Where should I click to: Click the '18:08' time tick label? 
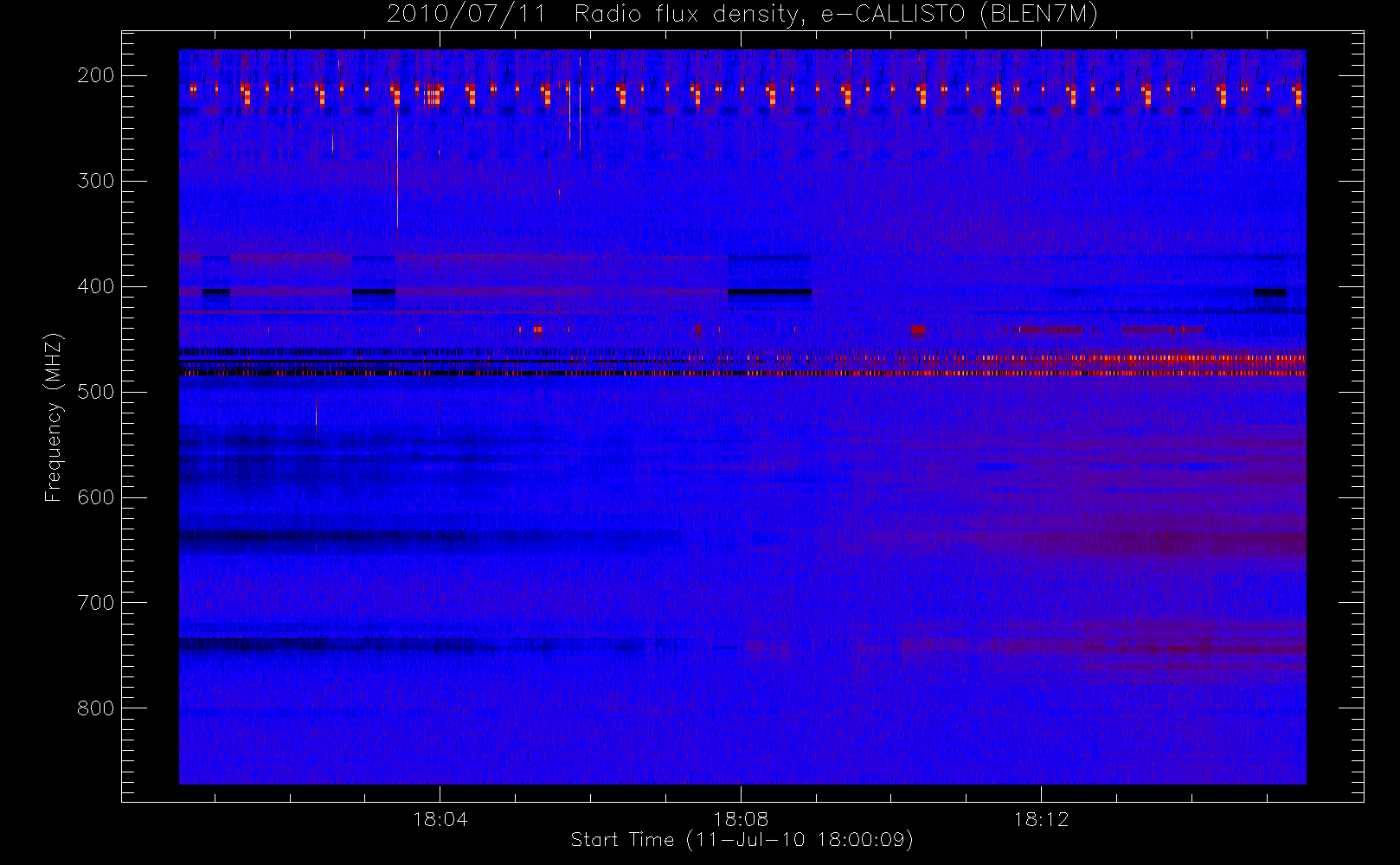pos(741,818)
